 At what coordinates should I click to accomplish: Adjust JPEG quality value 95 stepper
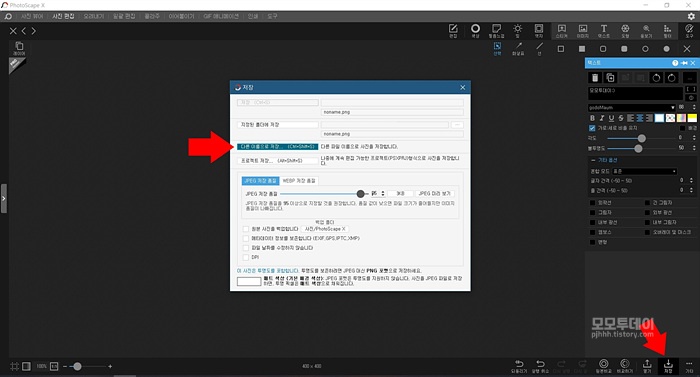tap(383, 193)
